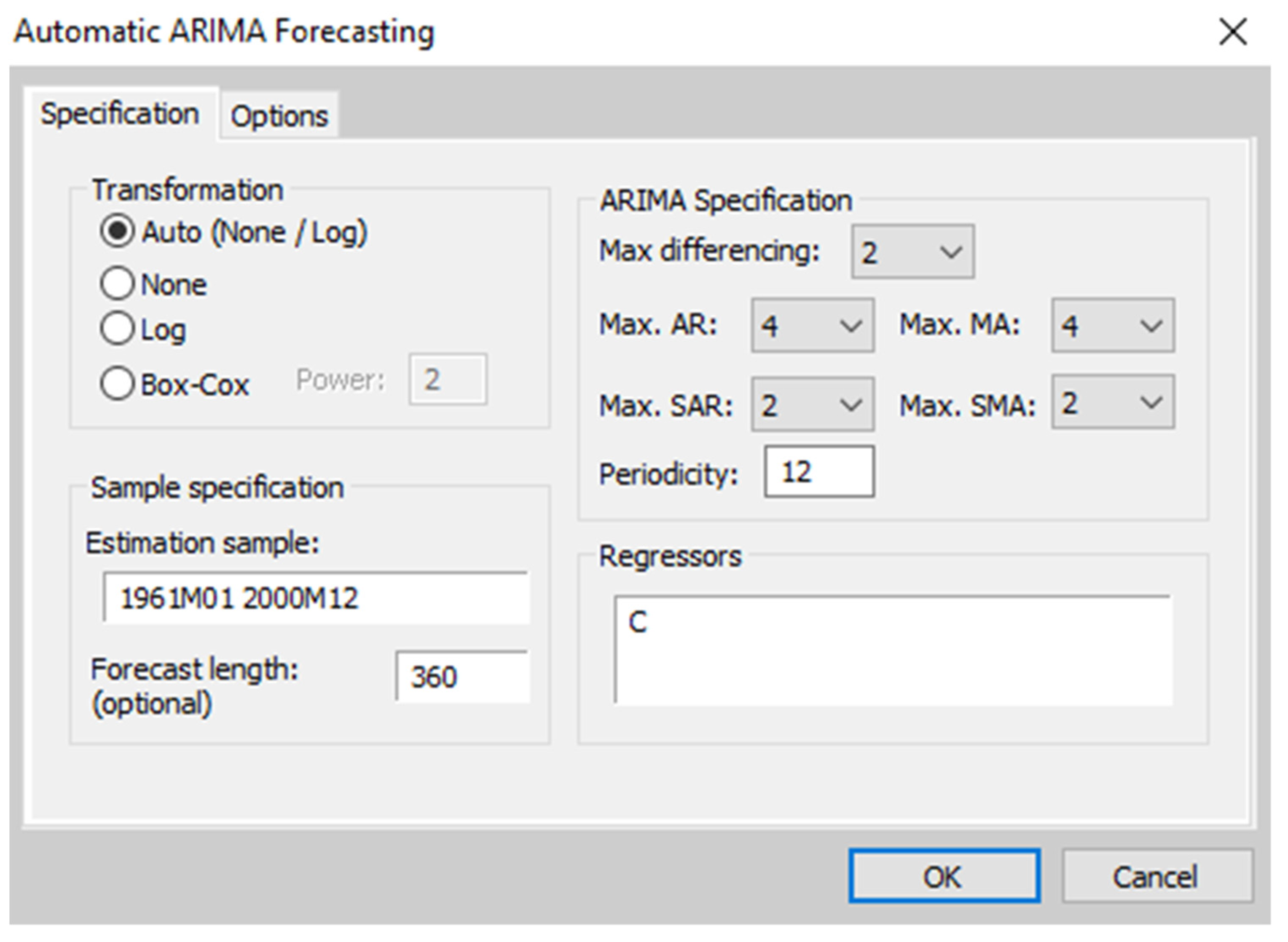Close the Automatic ARIMA Forecasting dialog
Screen dimensions: 1288x942
point(1233,32)
